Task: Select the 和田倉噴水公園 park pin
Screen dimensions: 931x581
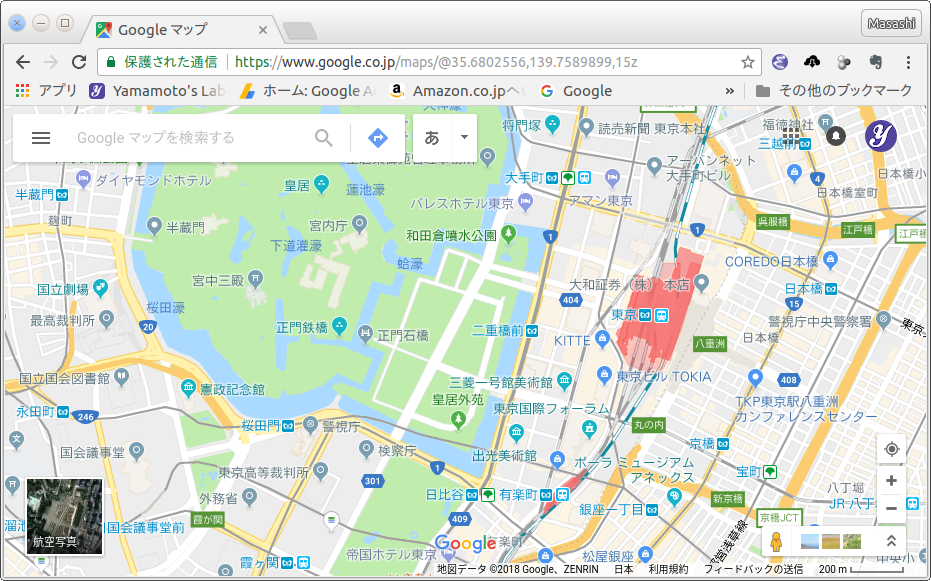Action: [508, 234]
